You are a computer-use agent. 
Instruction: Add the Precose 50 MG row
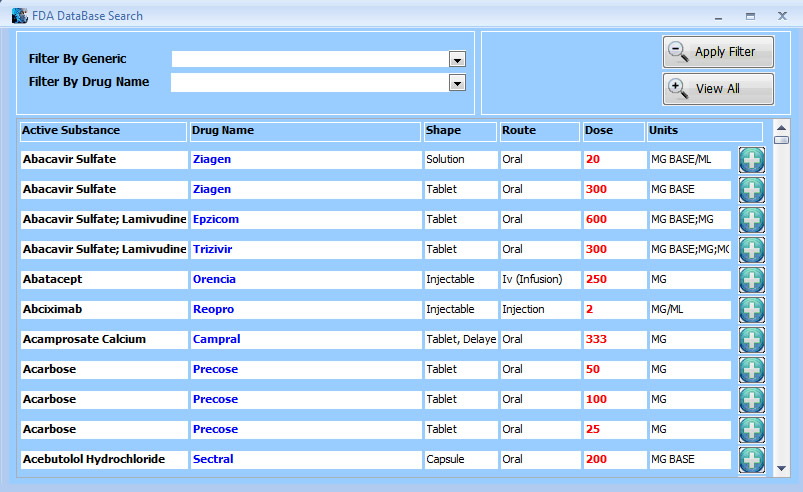point(751,370)
